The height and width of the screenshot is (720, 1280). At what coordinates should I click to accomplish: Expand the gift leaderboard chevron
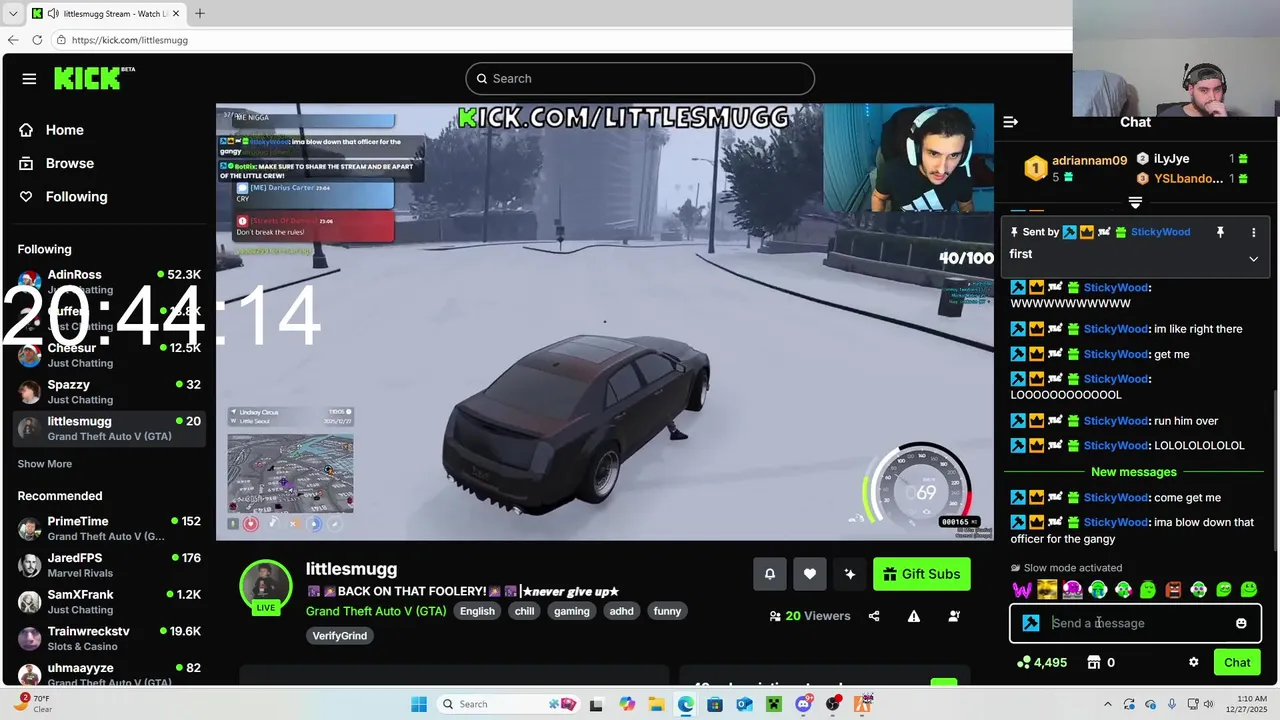[1135, 202]
